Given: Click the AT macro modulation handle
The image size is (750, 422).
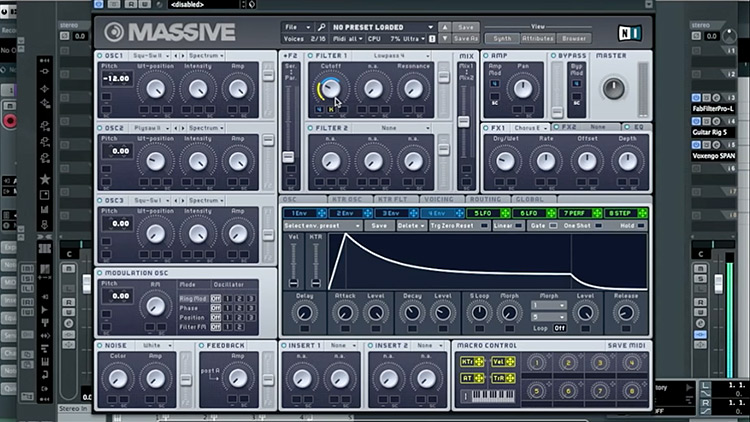Looking at the screenshot, I should (479, 378).
